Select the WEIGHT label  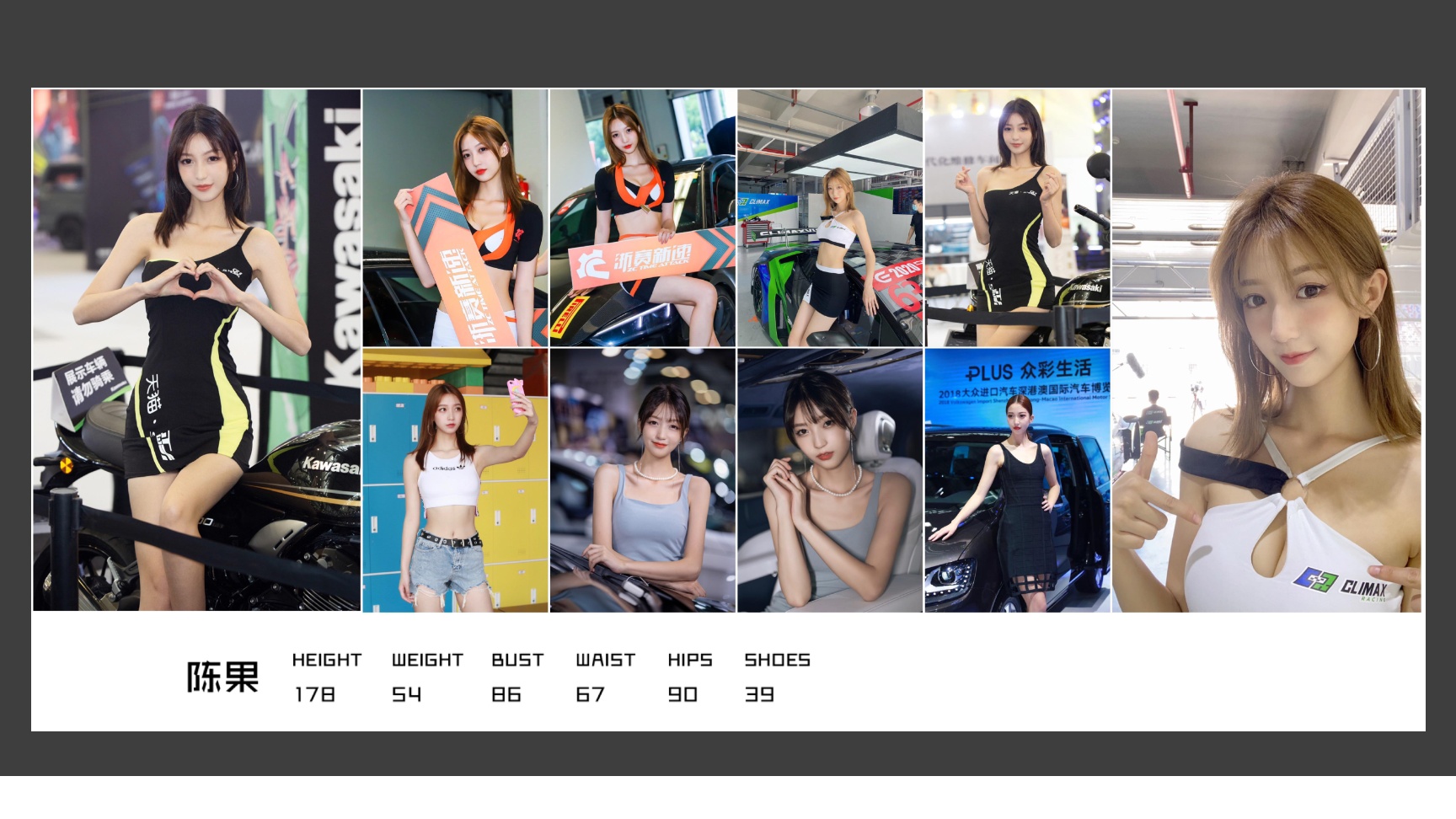pyautogui.click(x=427, y=660)
